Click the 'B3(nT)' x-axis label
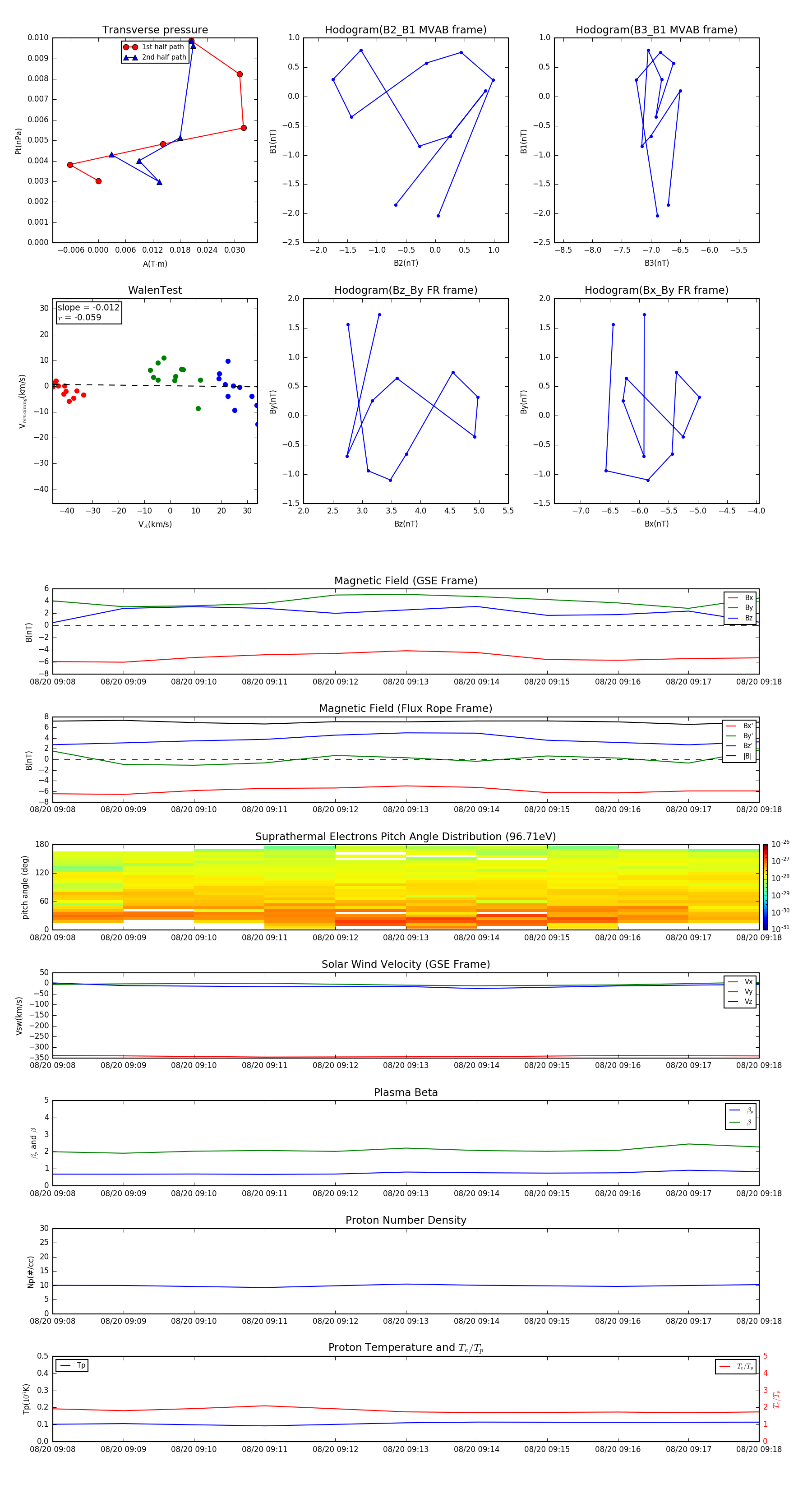 pyautogui.click(x=656, y=263)
